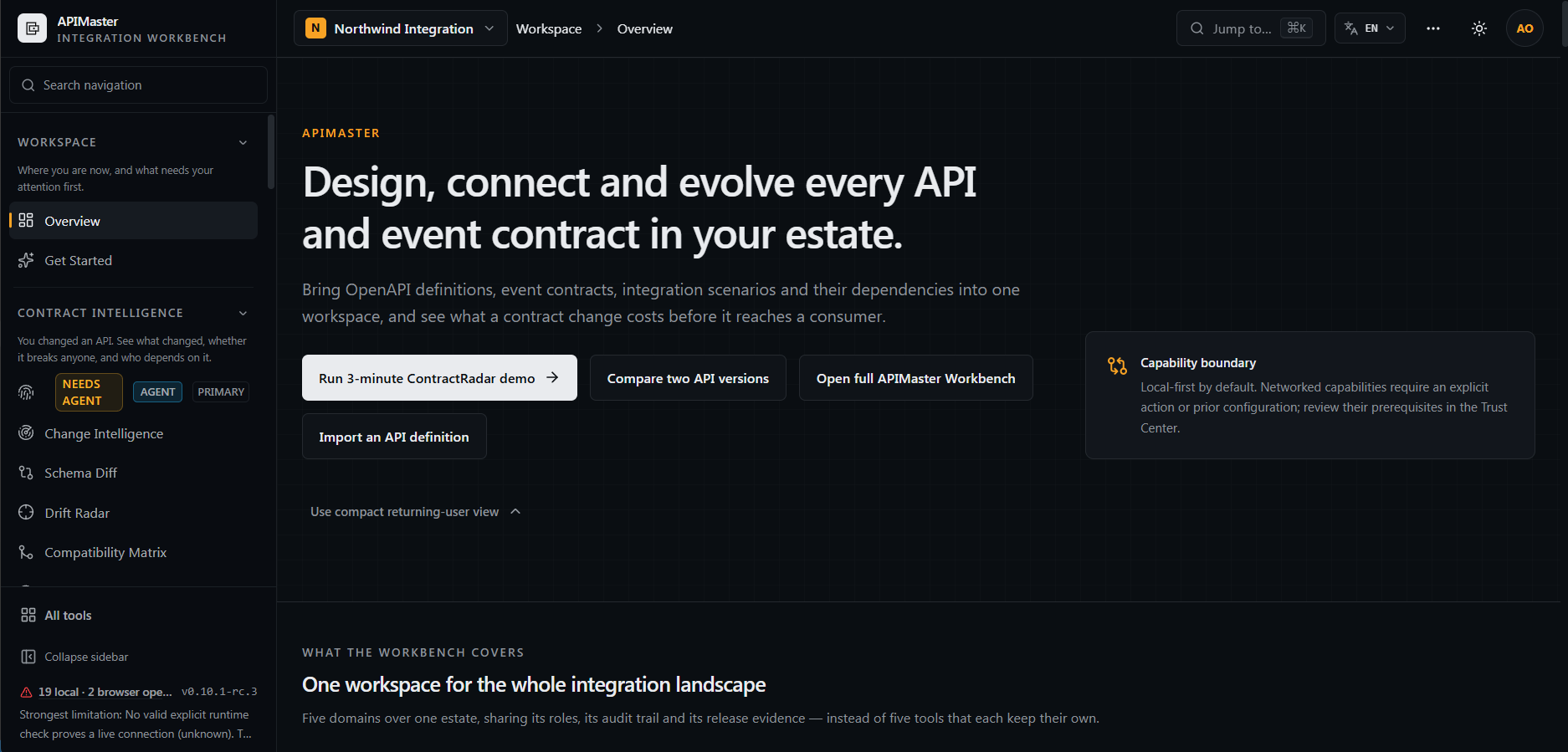Focus the Search navigation field
This screenshot has width=1568, height=752.
(138, 85)
